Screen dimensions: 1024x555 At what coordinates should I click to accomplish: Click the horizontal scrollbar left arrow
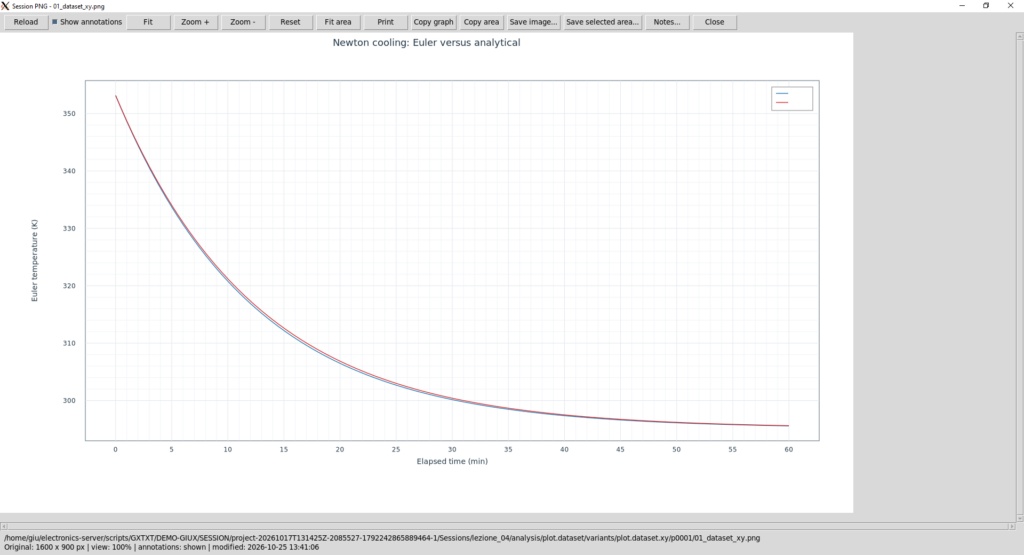[4, 526]
